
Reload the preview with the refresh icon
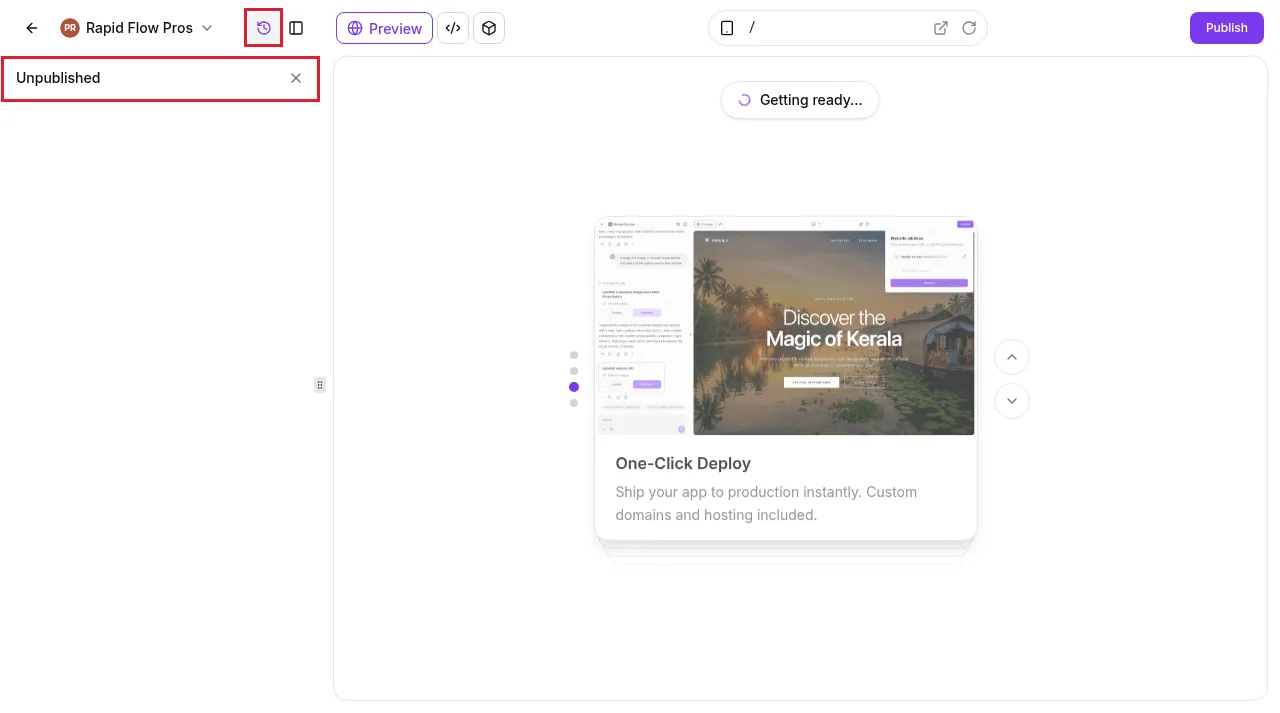click(969, 28)
